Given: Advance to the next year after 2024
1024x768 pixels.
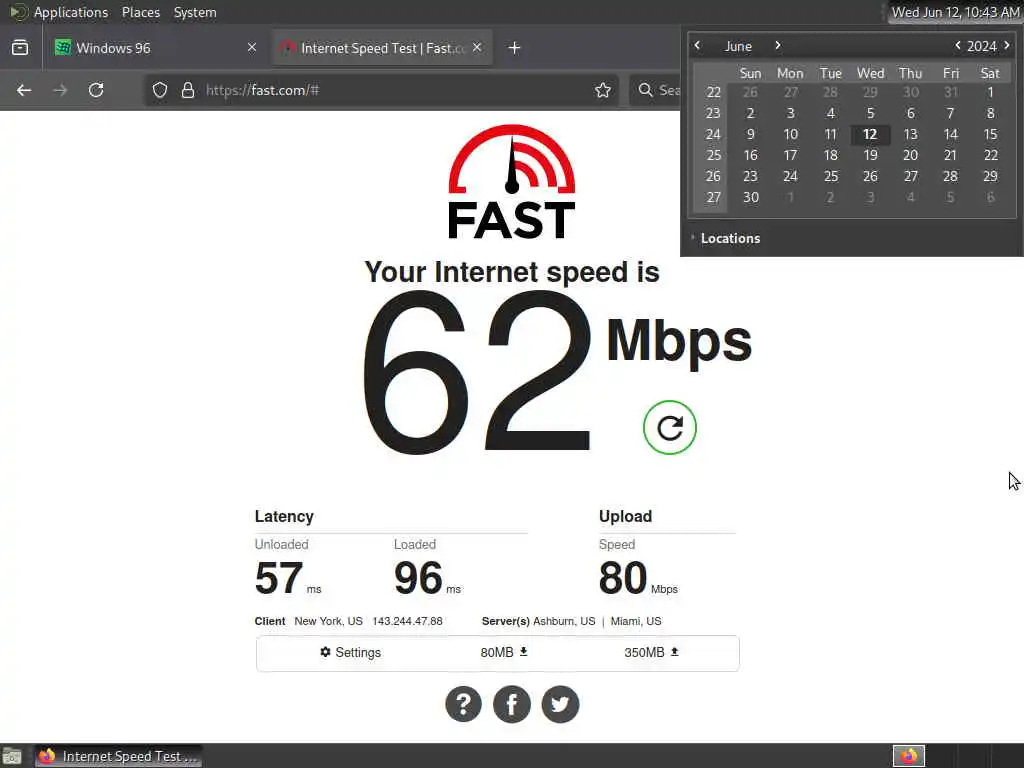Looking at the screenshot, I should 1007,46.
